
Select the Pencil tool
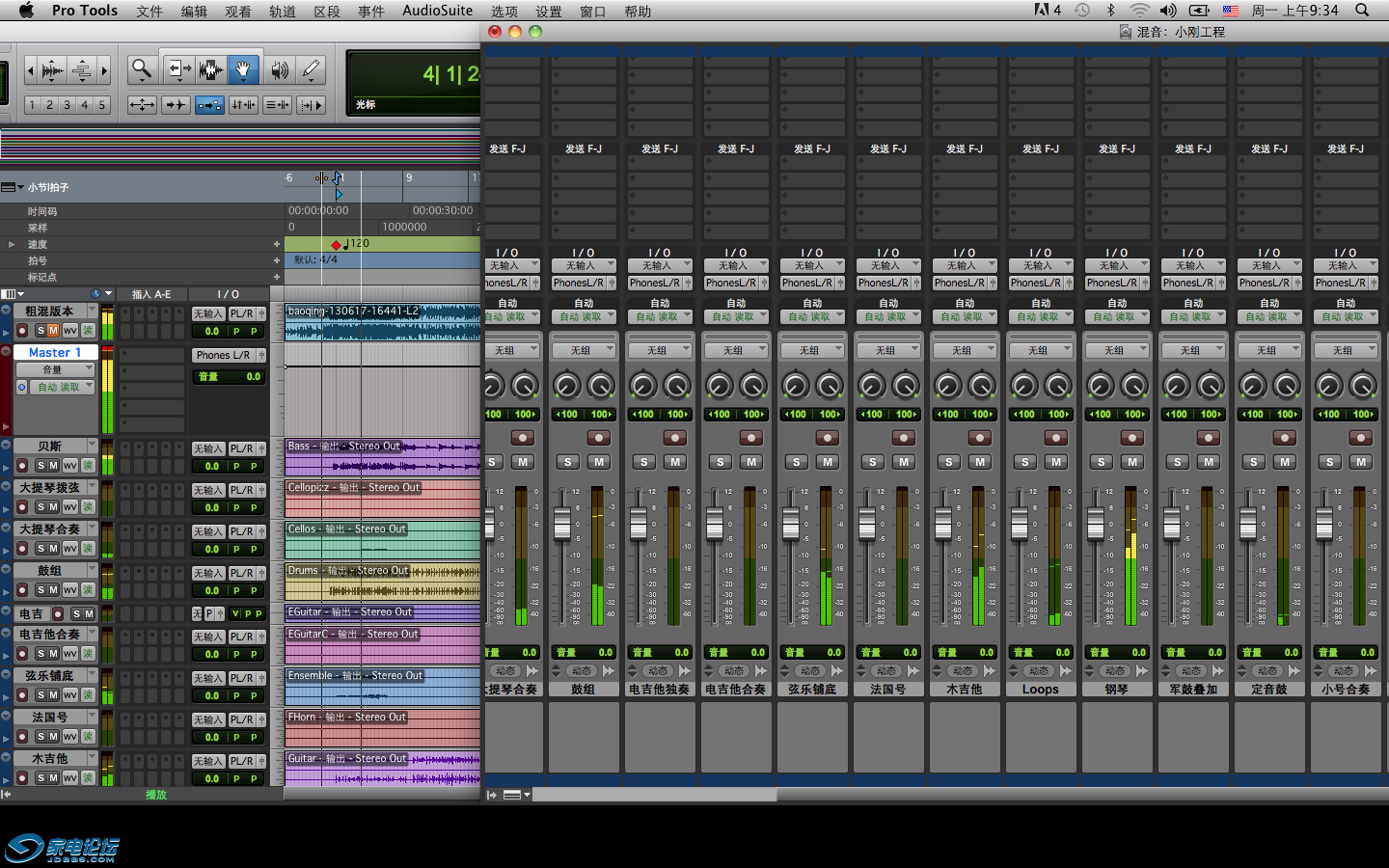[311, 68]
